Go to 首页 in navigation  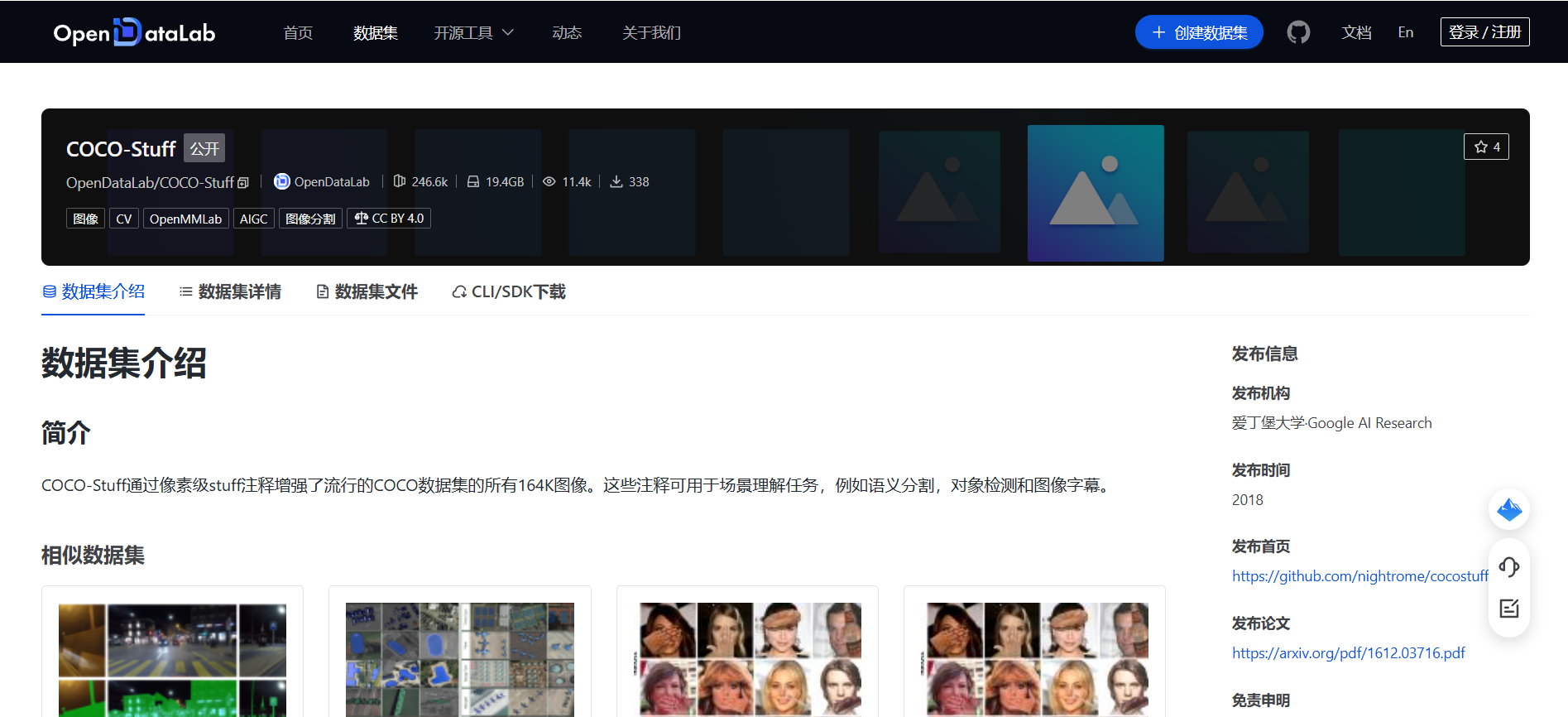tap(298, 32)
